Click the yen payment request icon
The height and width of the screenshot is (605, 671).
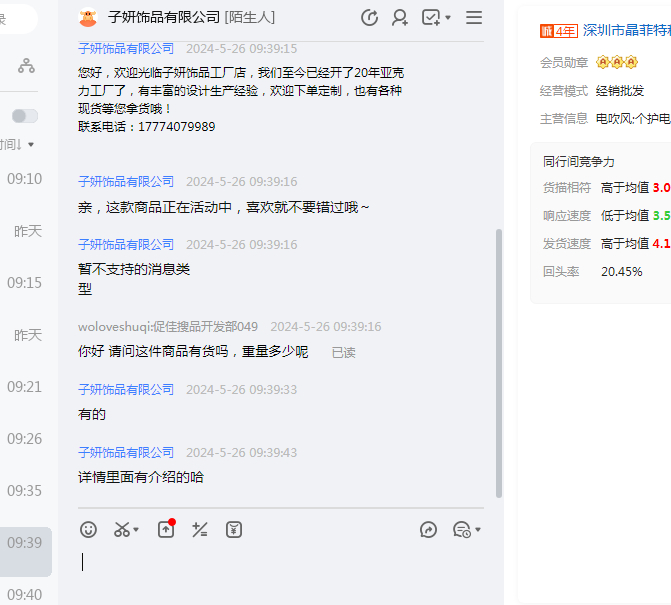point(234,530)
